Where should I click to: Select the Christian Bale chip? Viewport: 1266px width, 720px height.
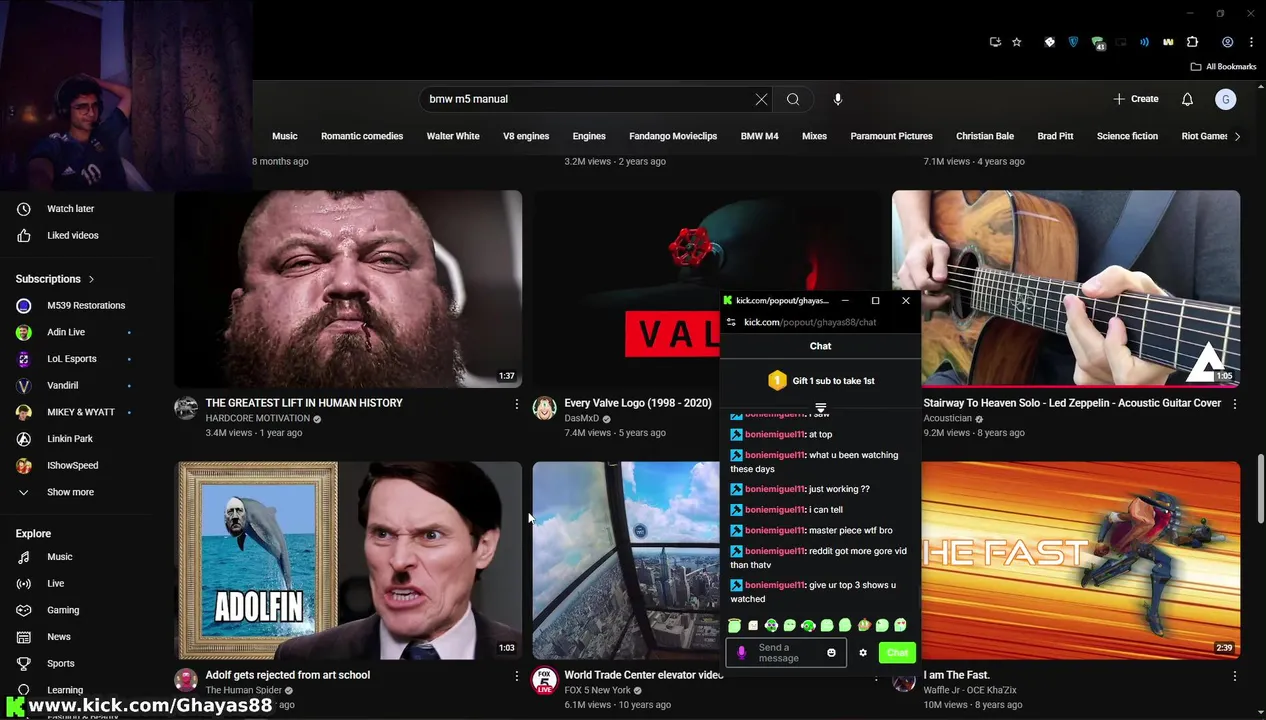985,136
